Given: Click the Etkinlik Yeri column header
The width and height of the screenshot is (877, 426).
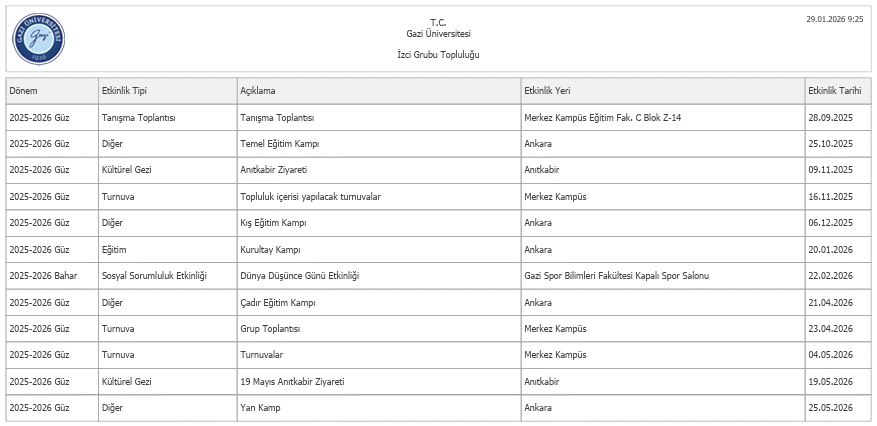Looking at the screenshot, I should pyautogui.click(x=547, y=91).
